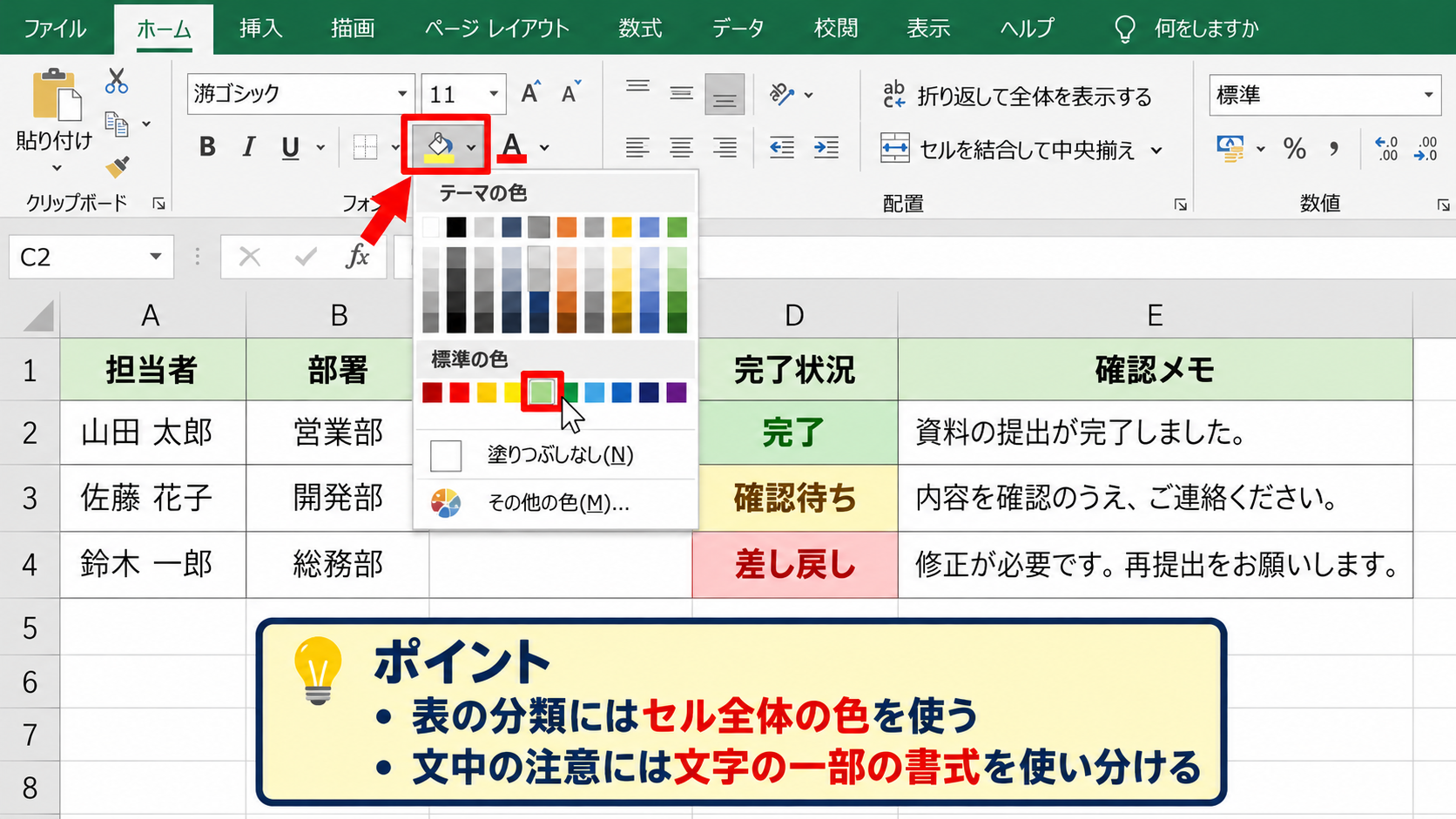Switch to the 描画 tab

353,29
